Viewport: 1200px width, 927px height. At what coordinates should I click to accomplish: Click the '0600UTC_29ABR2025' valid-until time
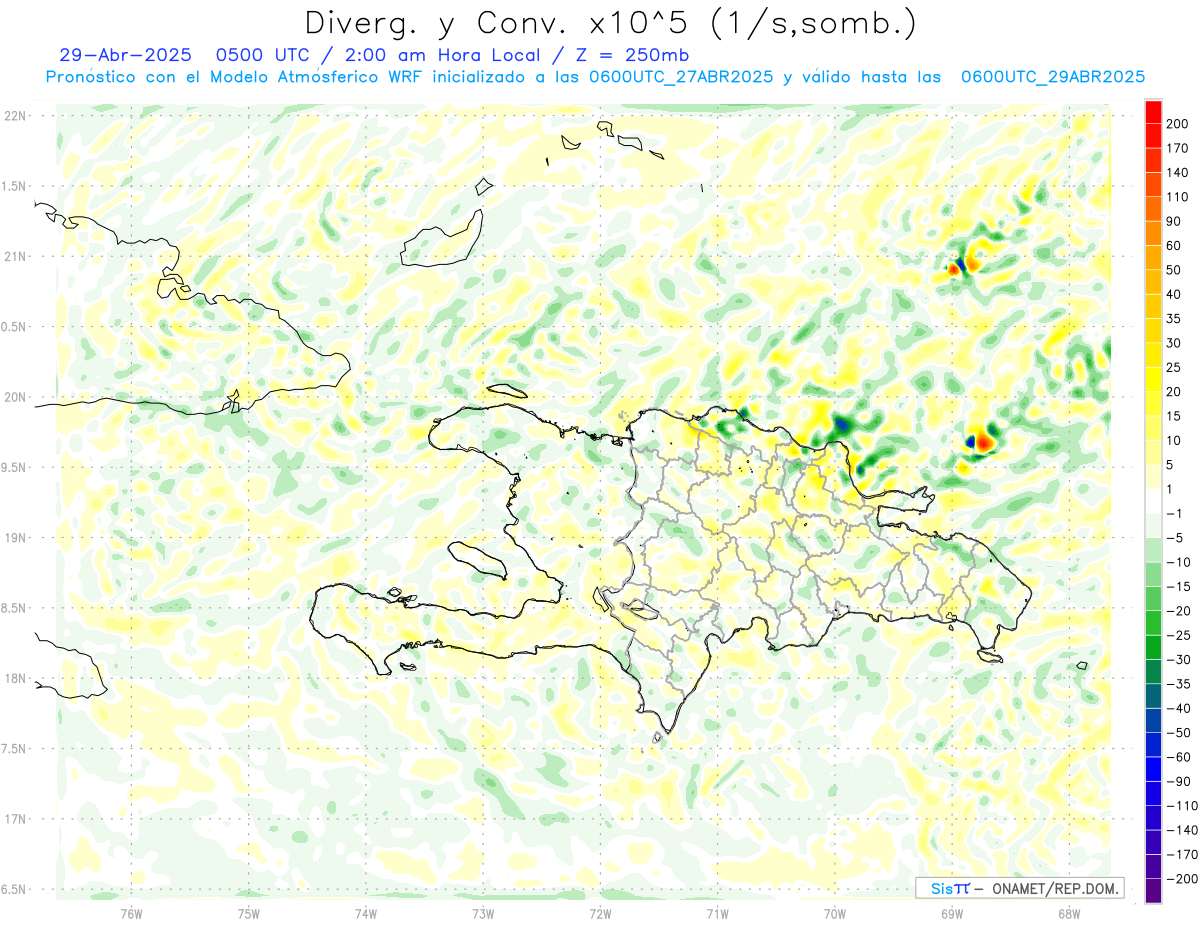tap(1052, 77)
